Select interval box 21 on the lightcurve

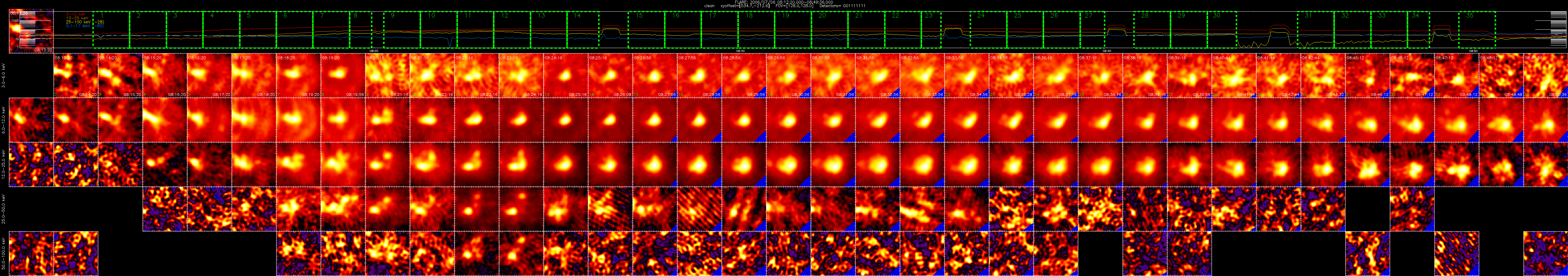866,29
